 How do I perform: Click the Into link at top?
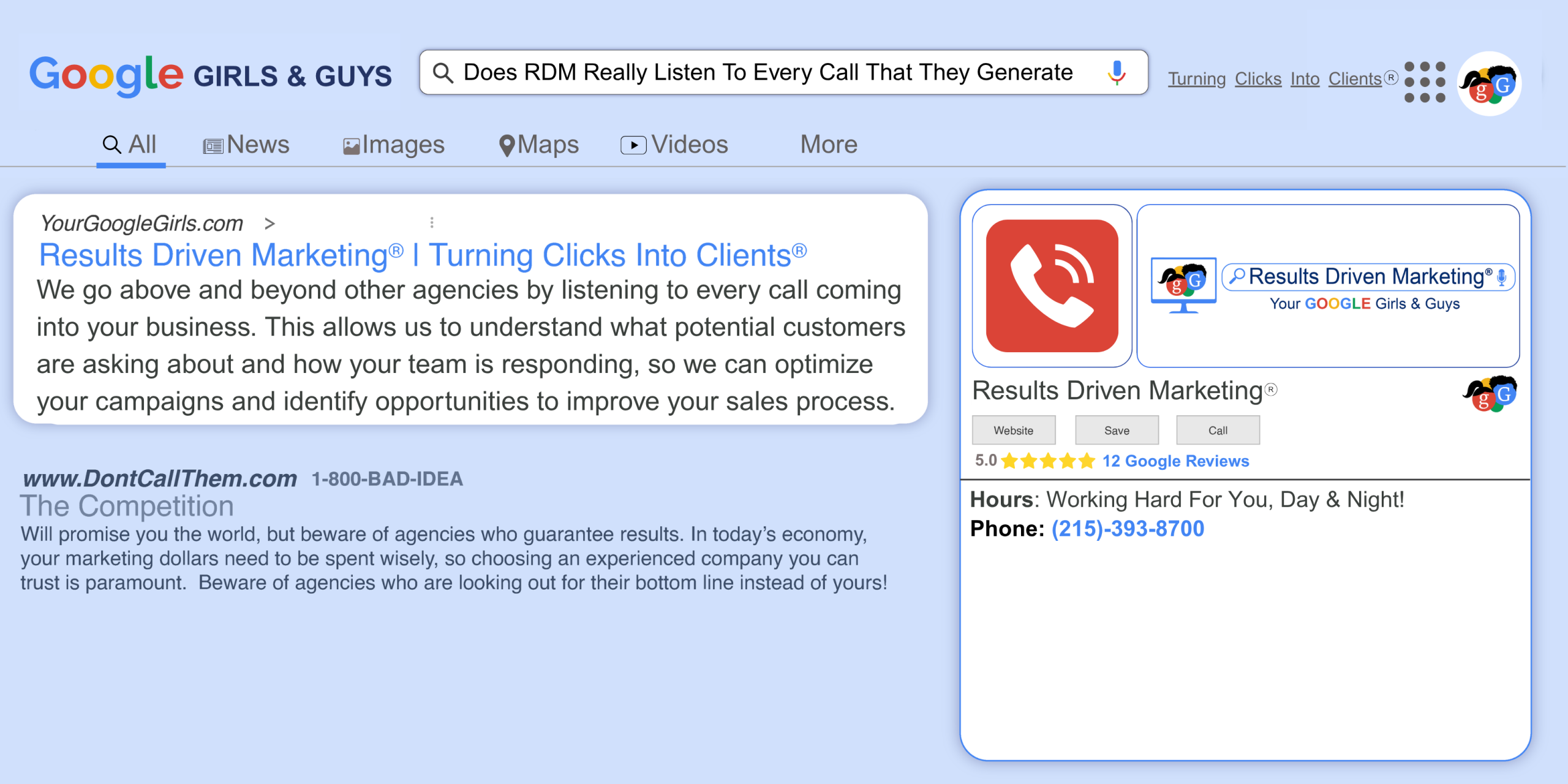(1305, 79)
